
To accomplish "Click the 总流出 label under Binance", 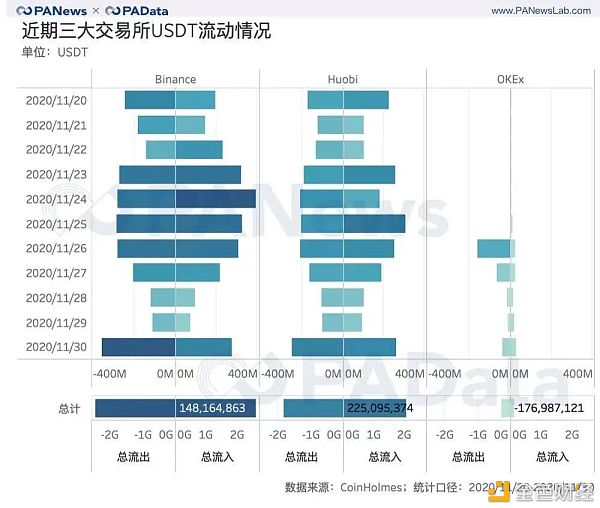I will click(x=134, y=457).
